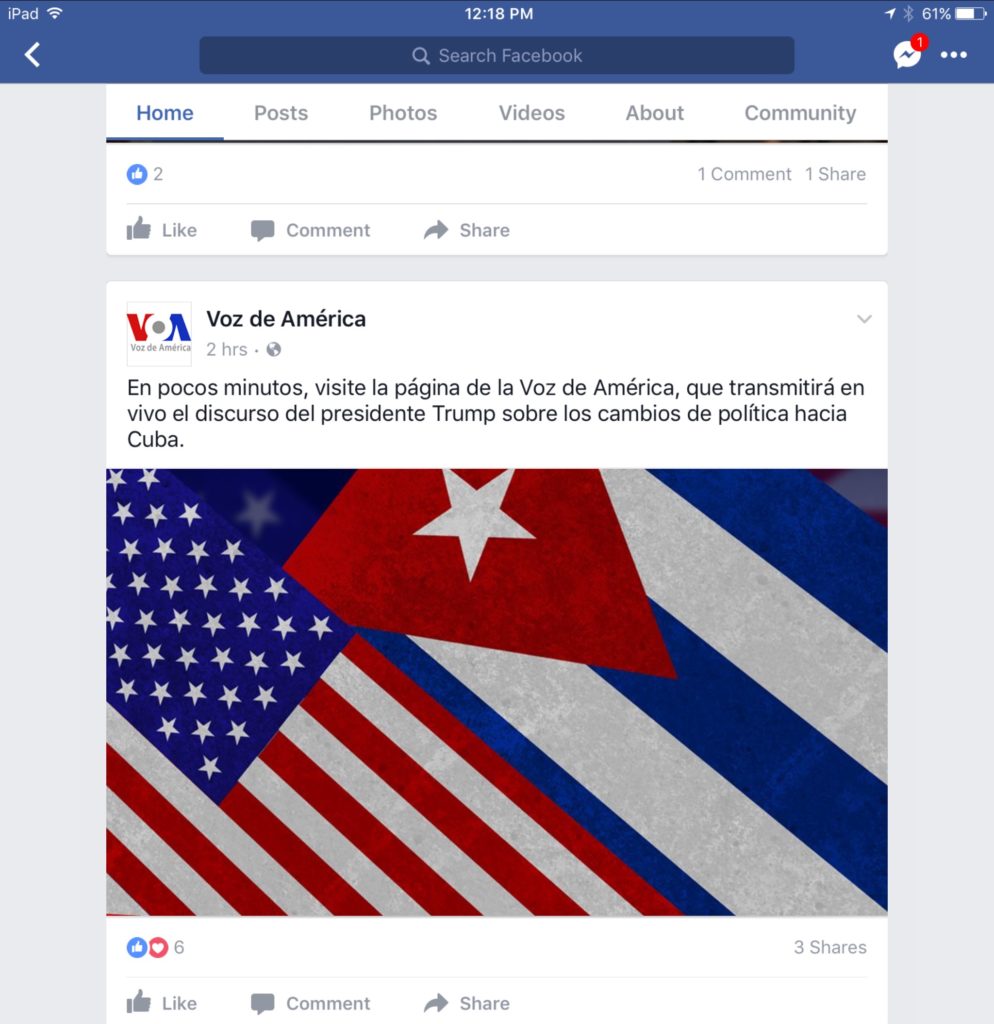Open the three-dot more options menu

(x=954, y=55)
